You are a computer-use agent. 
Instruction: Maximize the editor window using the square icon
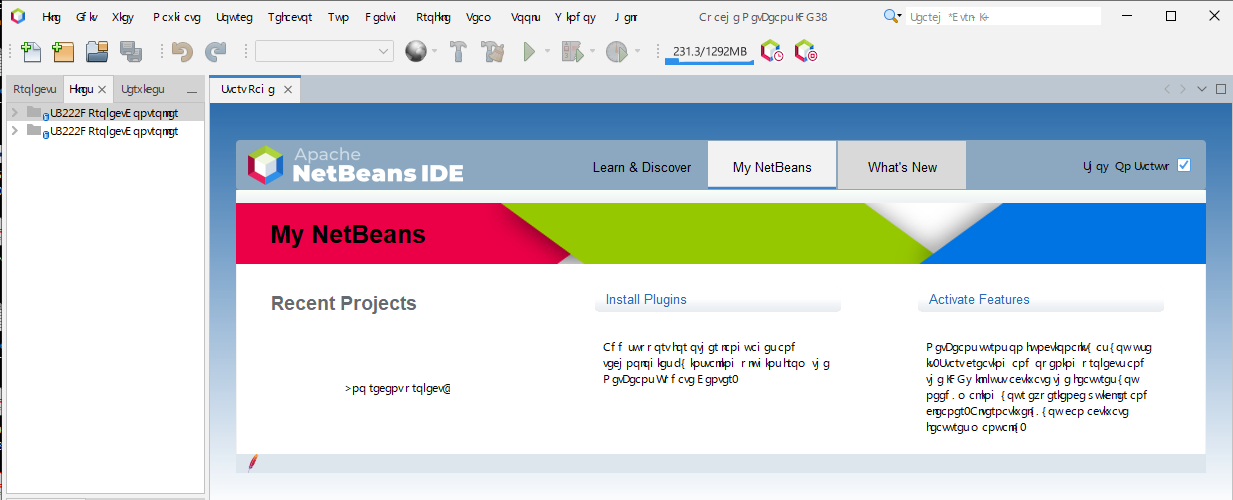pyautogui.click(x=1220, y=89)
